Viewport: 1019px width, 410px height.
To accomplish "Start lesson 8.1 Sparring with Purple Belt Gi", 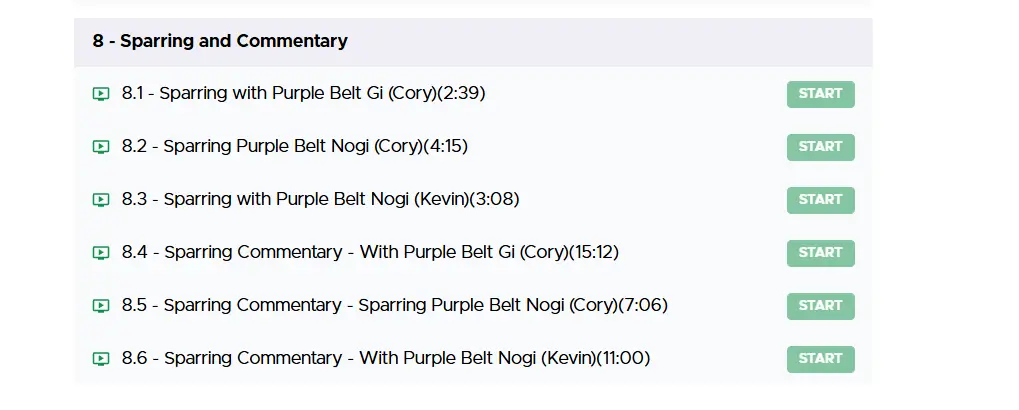I will pyautogui.click(x=820, y=94).
